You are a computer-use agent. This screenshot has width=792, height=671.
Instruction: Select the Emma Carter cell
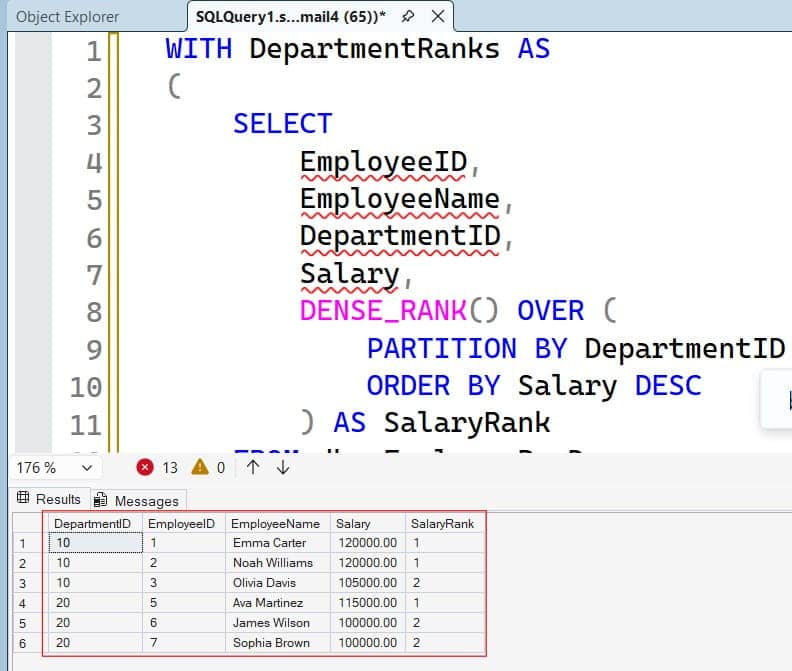[x=278, y=543]
